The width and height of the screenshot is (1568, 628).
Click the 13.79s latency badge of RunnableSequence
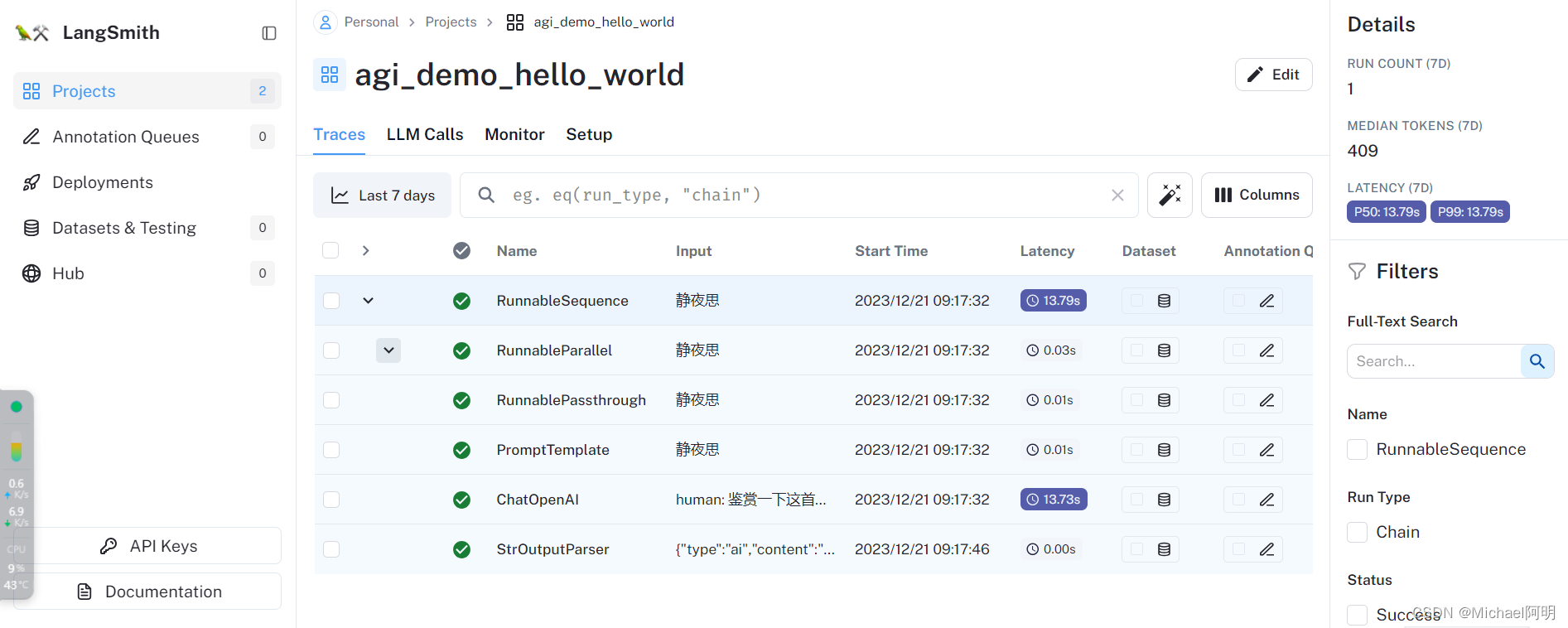pos(1053,301)
